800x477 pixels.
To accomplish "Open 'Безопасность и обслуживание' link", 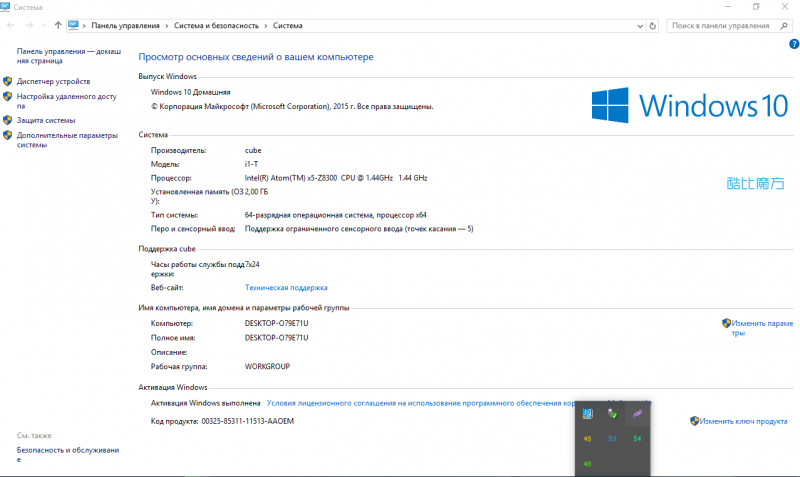I will click(x=68, y=455).
